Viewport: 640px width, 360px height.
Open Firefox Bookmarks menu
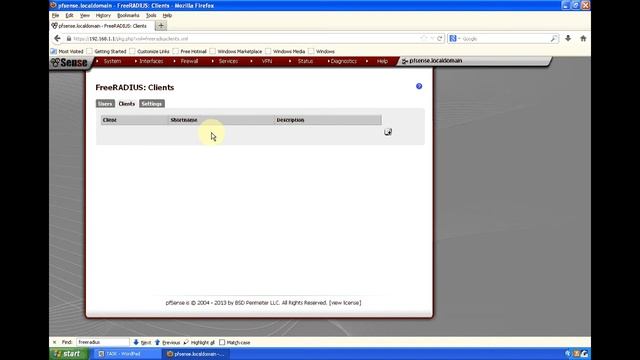(128, 15)
